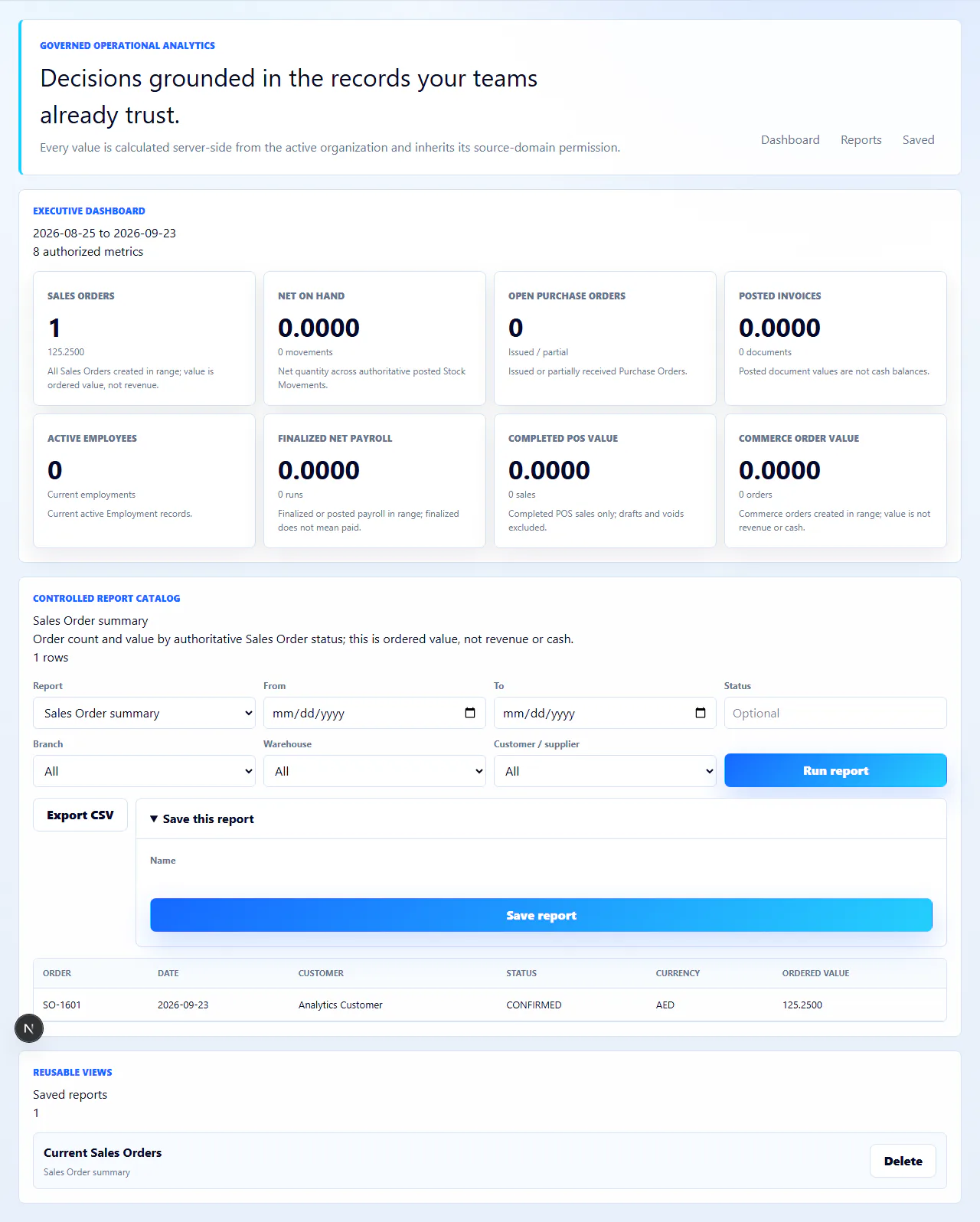The width and height of the screenshot is (980, 1222).
Task: Click the To date field
Action: click(605, 713)
